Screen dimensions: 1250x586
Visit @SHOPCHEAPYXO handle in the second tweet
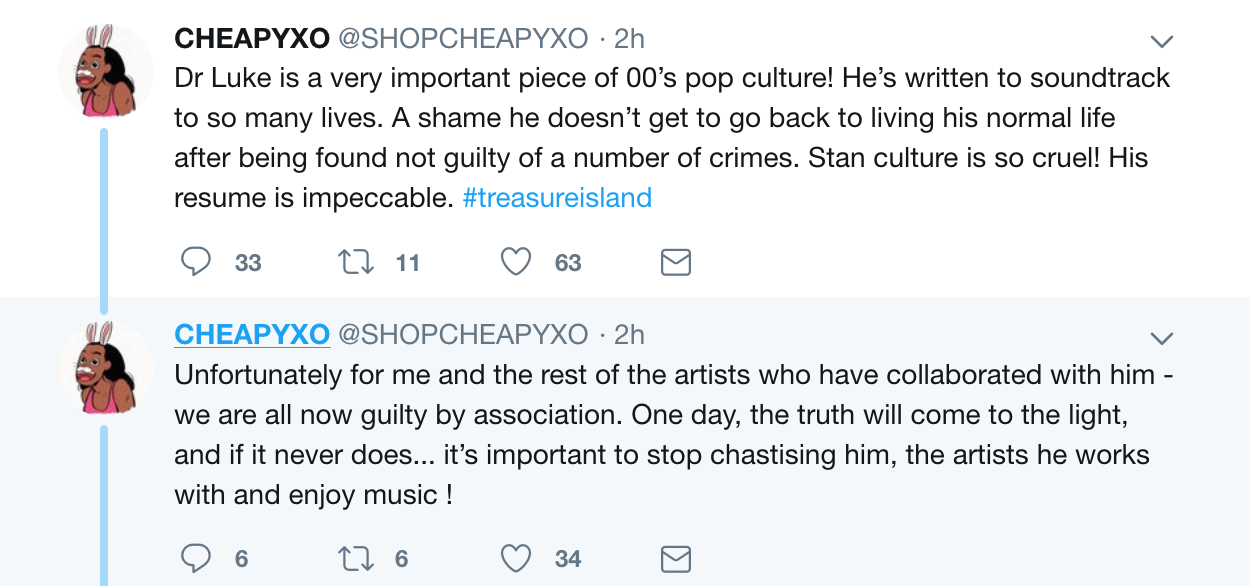click(x=463, y=333)
